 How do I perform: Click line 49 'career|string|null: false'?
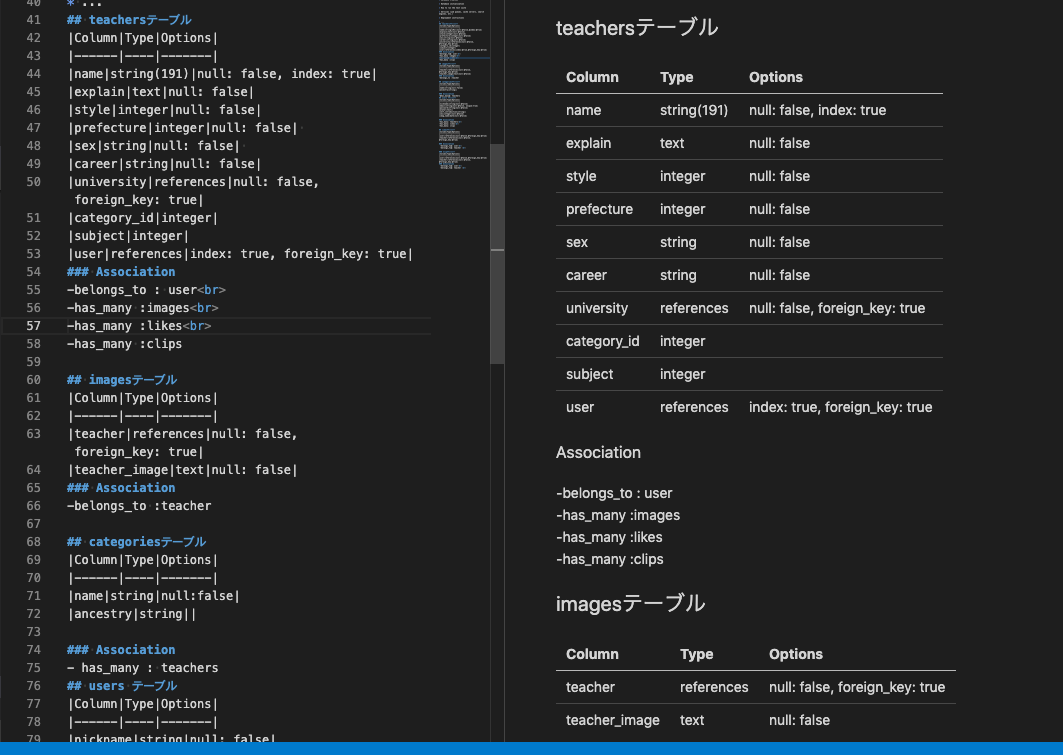click(164, 163)
